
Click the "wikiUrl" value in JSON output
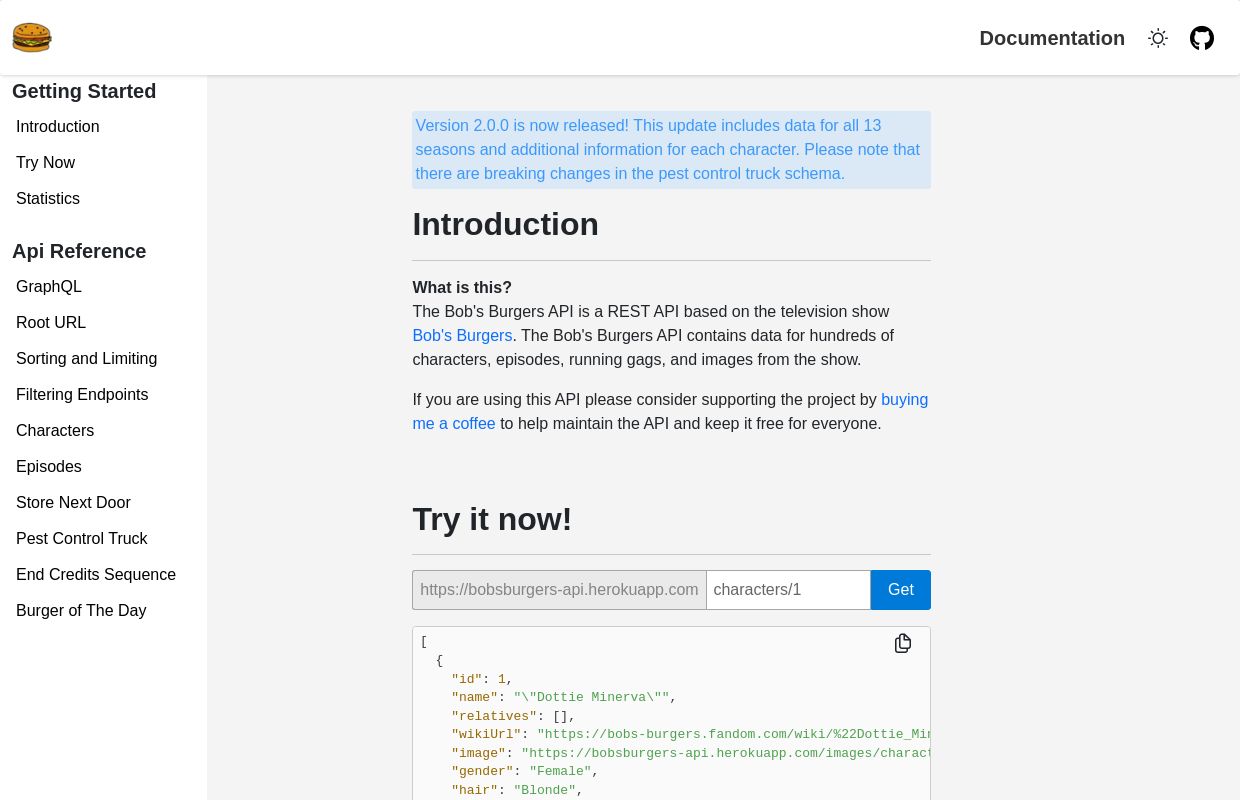coord(733,735)
